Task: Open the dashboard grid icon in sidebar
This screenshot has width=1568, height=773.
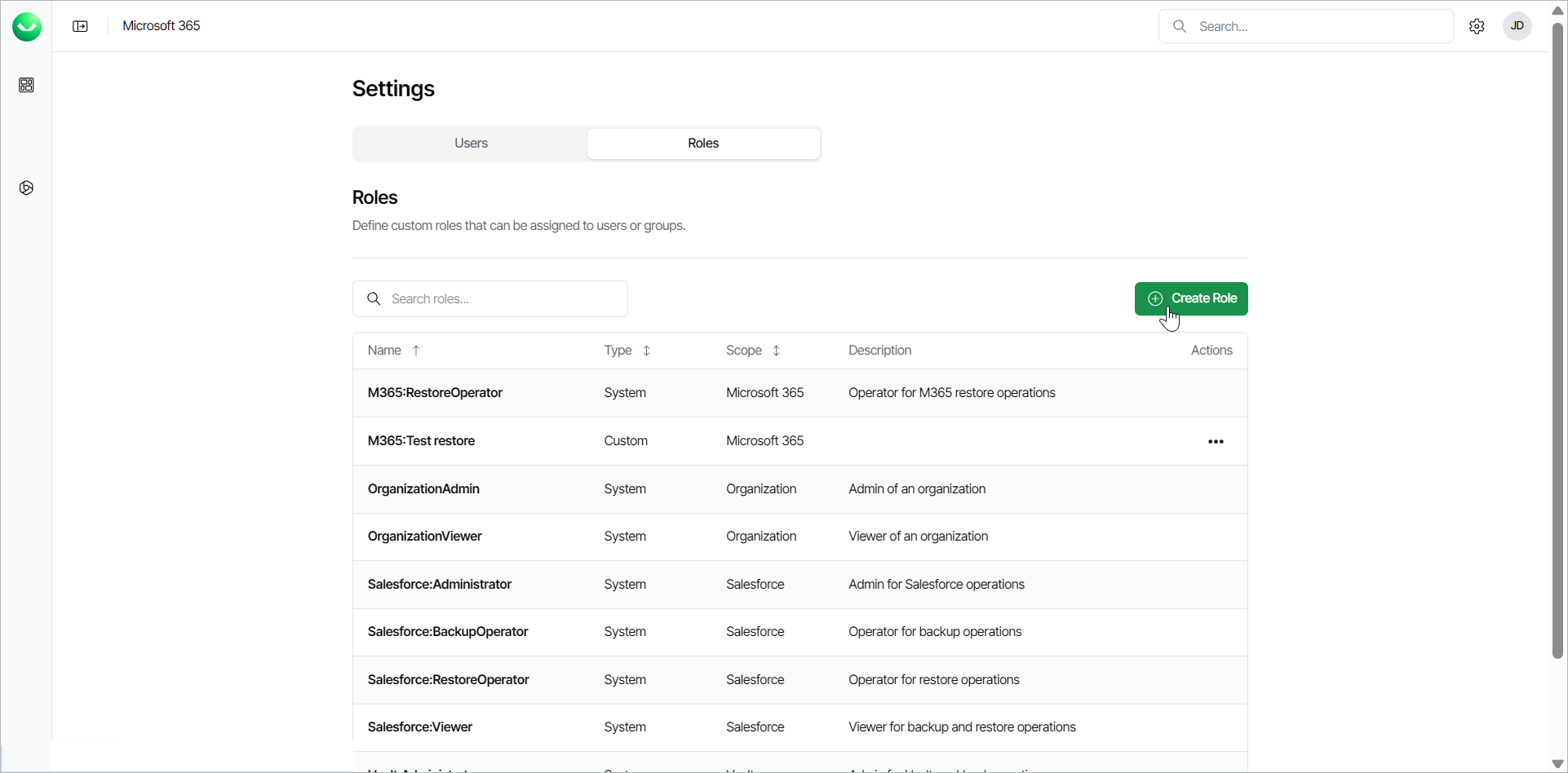Action: click(x=26, y=86)
